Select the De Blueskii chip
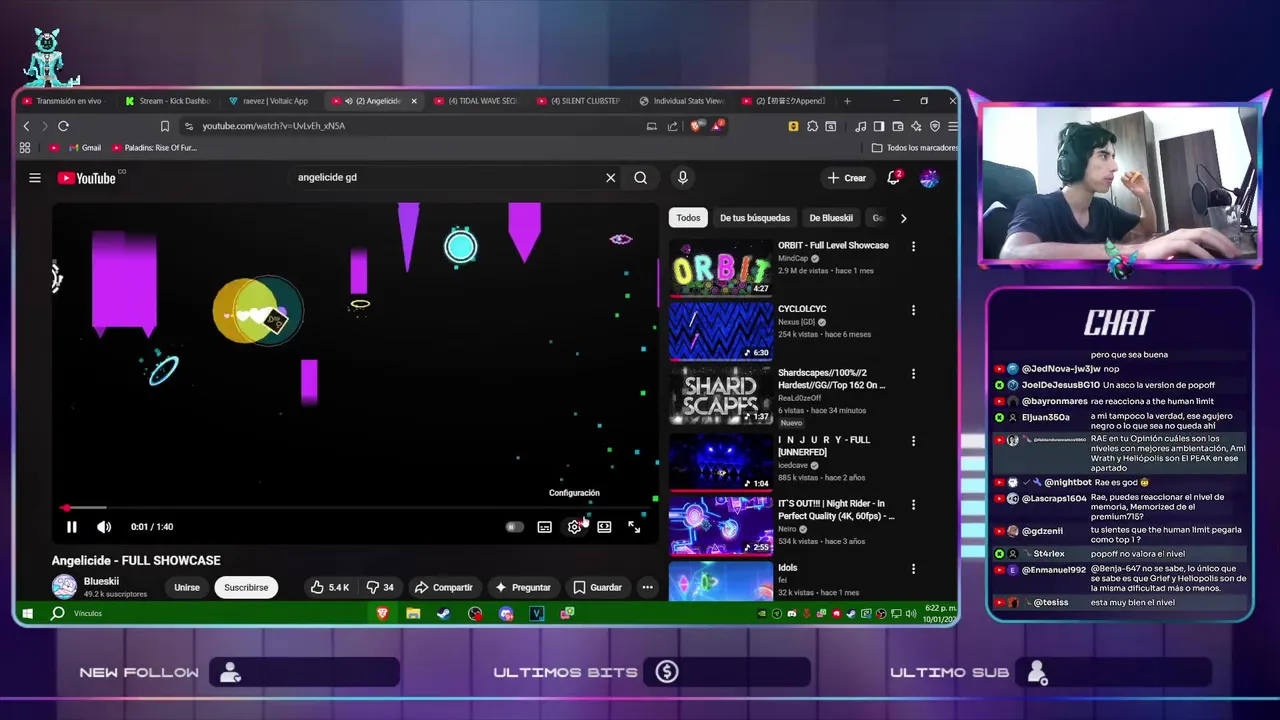 831,218
